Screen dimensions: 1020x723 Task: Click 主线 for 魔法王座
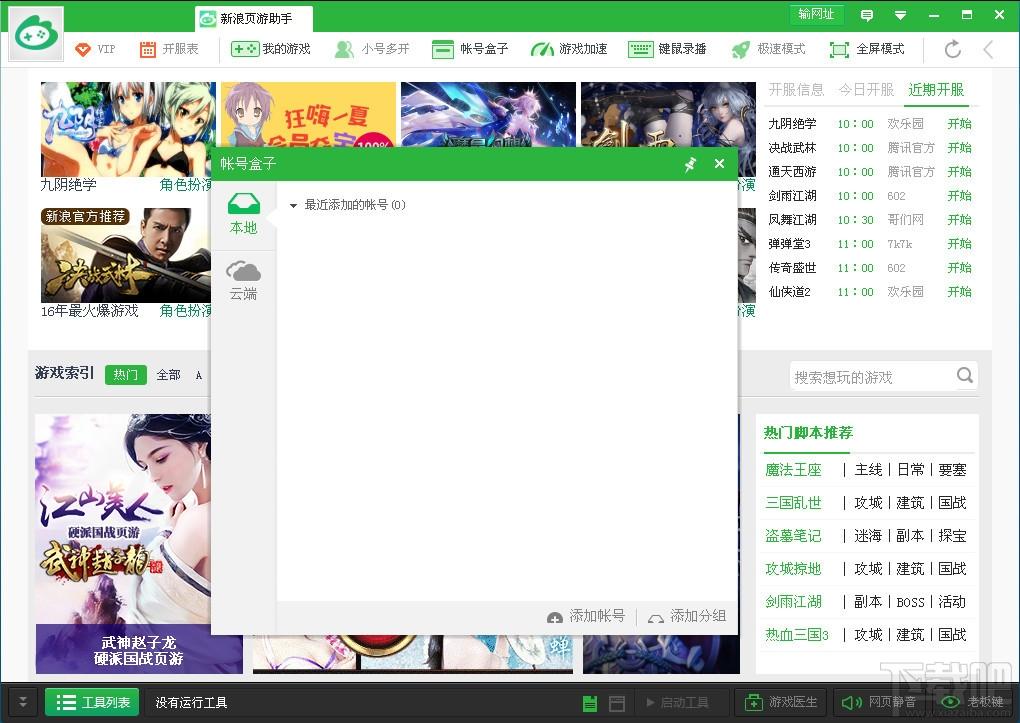[868, 470]
